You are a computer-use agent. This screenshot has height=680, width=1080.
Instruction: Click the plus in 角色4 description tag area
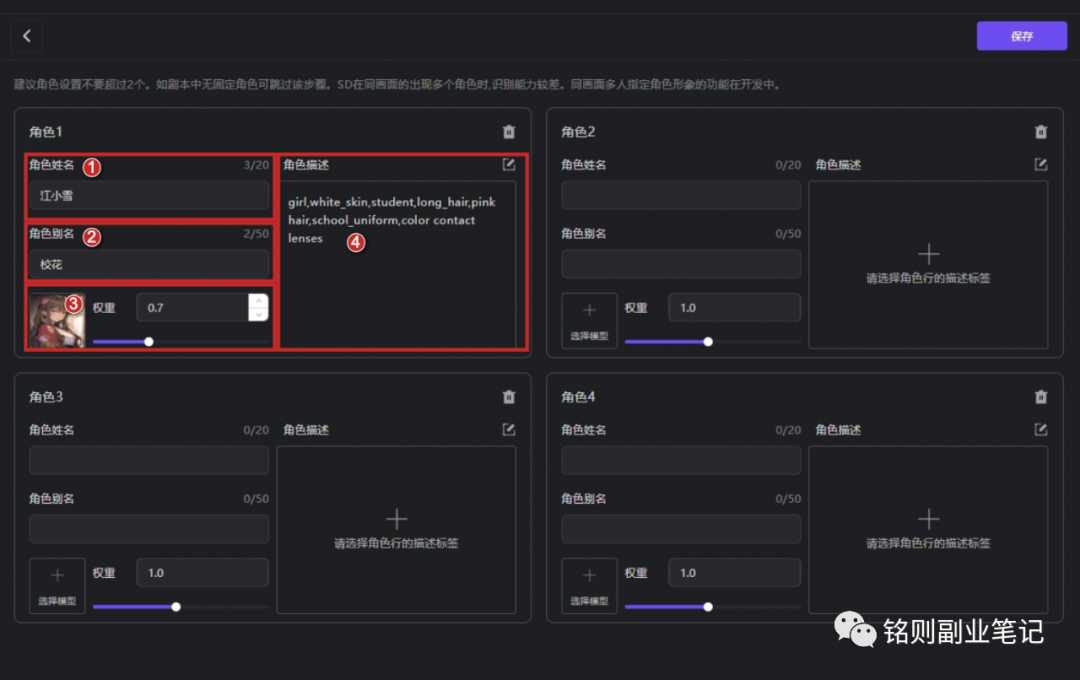[x=928, y=518]
